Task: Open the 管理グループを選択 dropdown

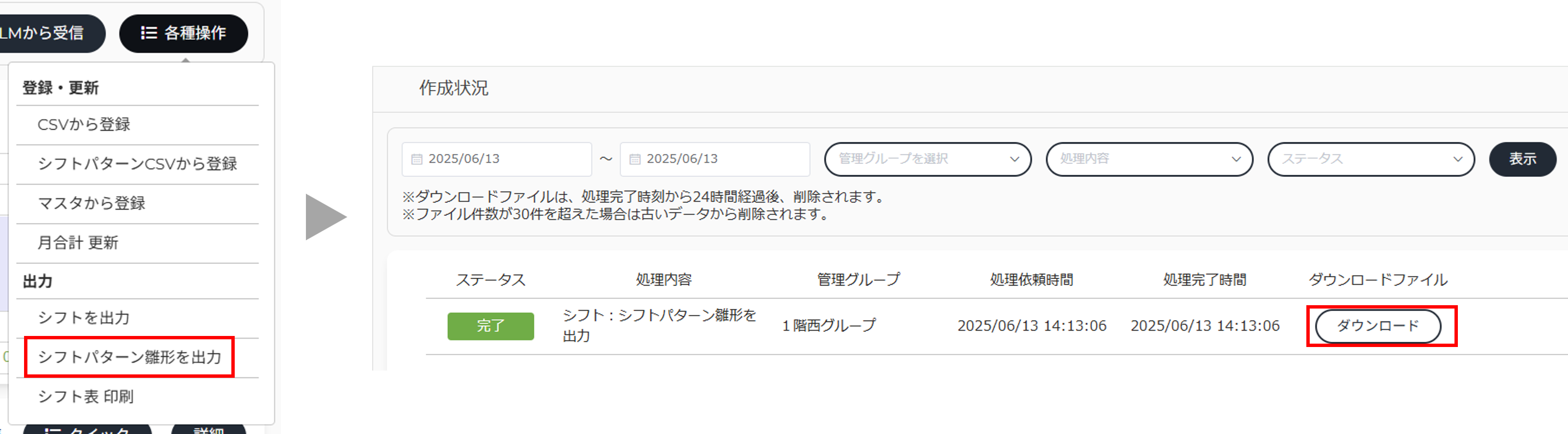Action: click(928, 159)
